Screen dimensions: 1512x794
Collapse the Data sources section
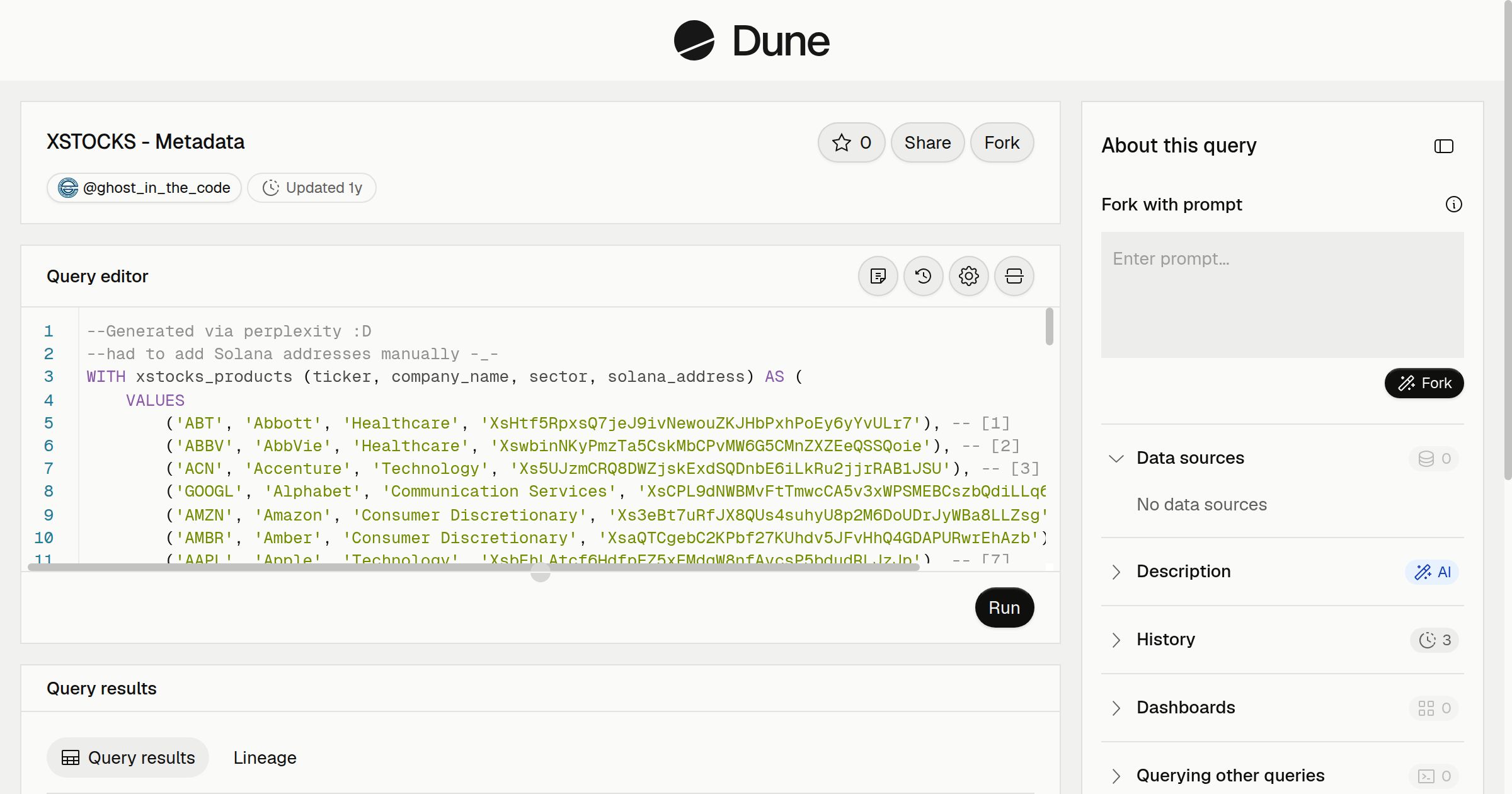[x=1116, y=458]
